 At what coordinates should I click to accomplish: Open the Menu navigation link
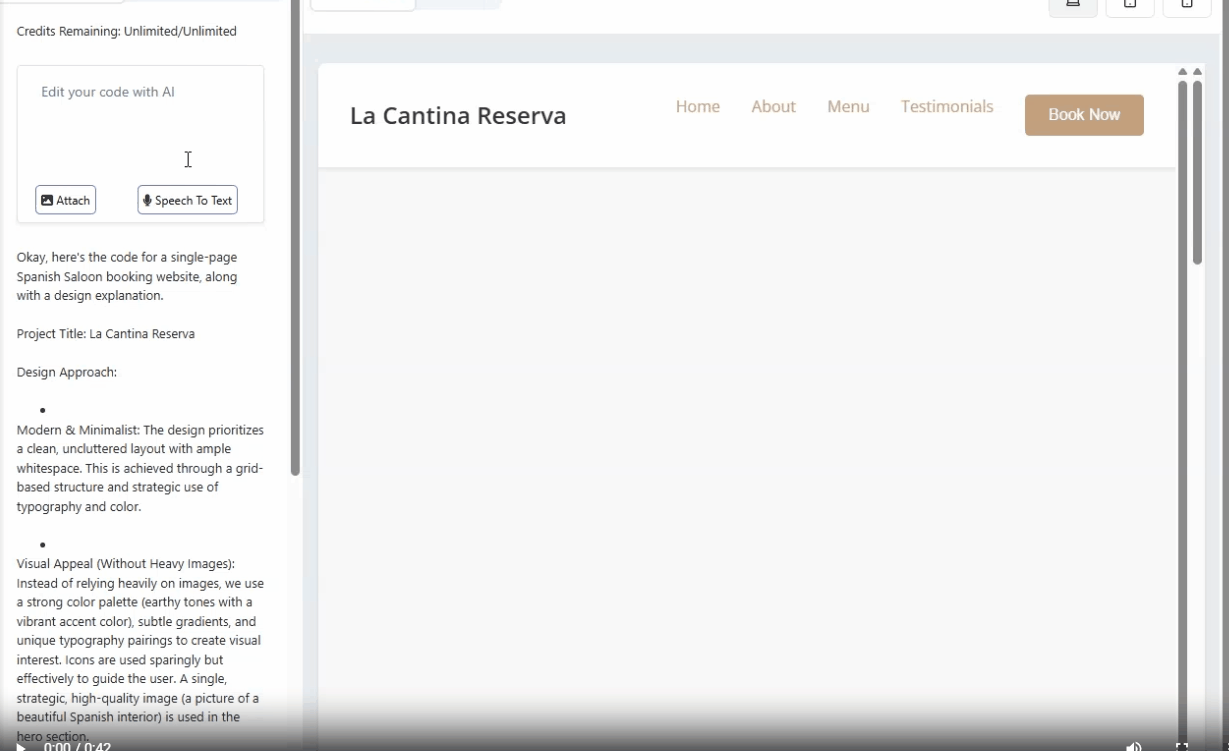pos(848,107)
